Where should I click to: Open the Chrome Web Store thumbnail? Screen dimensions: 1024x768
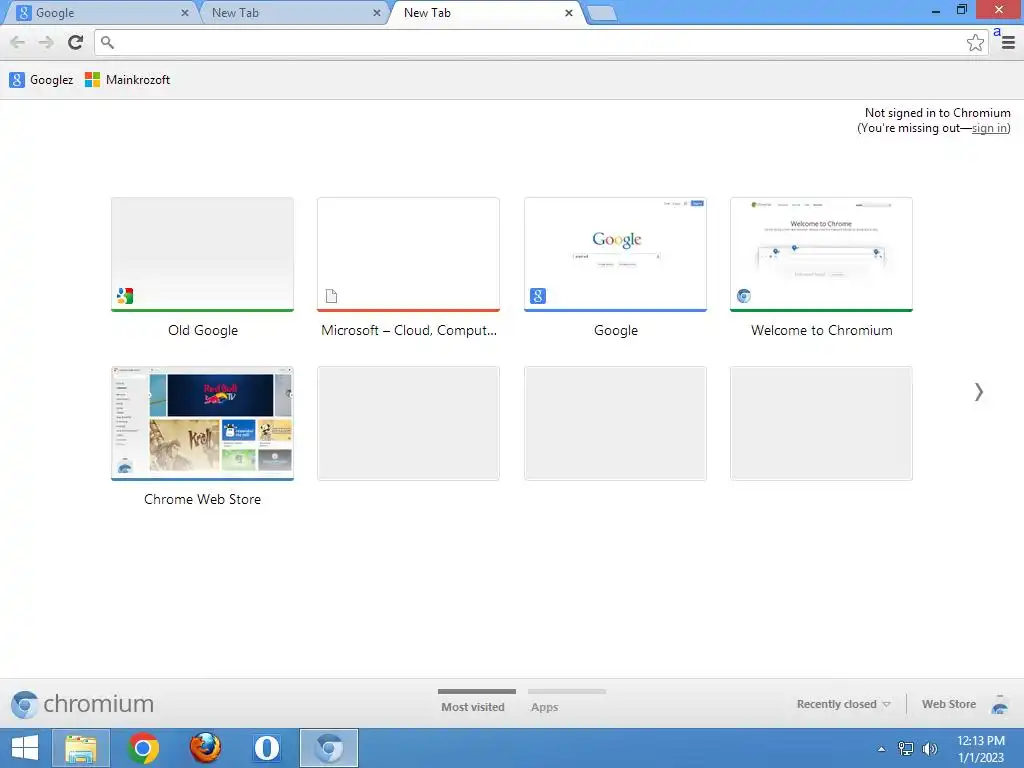(202, 423)
